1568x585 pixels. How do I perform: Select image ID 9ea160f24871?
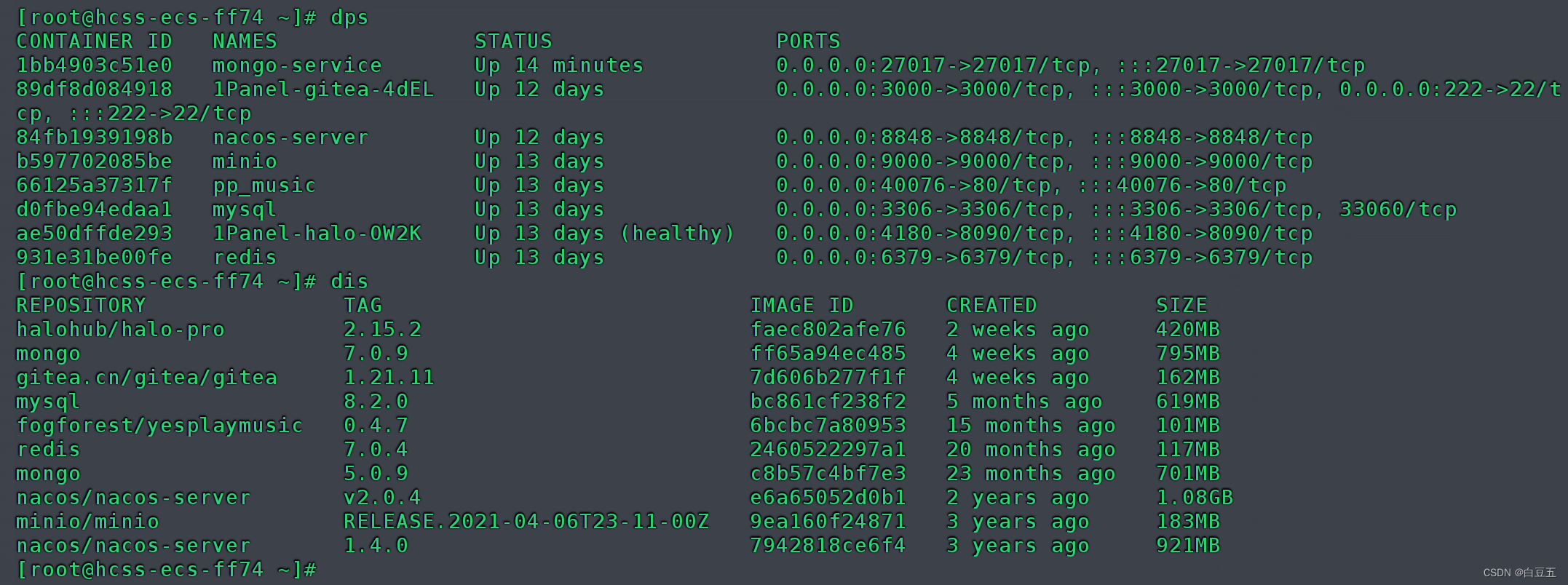828,522
